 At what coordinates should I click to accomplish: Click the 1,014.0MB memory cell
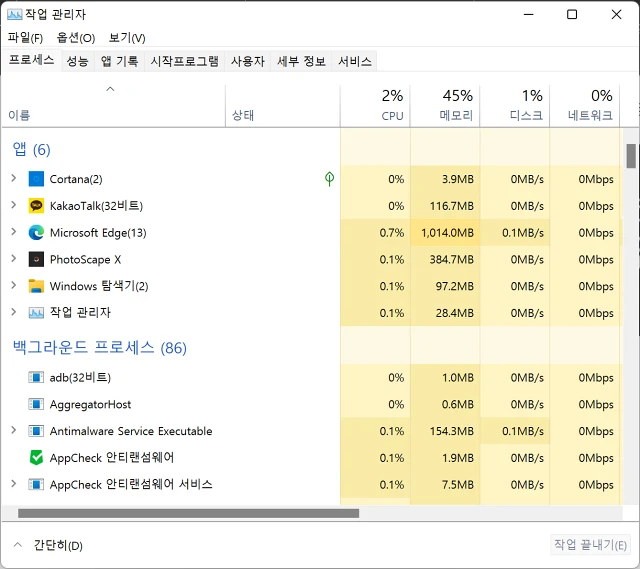447,233
